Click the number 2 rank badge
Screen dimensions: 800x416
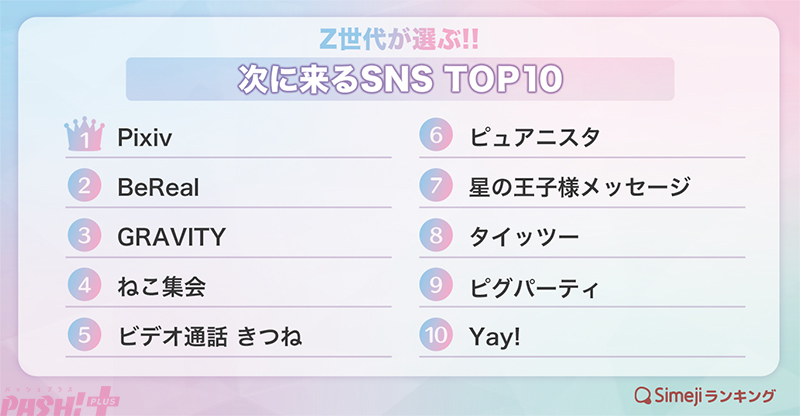(x=85, y=187)
